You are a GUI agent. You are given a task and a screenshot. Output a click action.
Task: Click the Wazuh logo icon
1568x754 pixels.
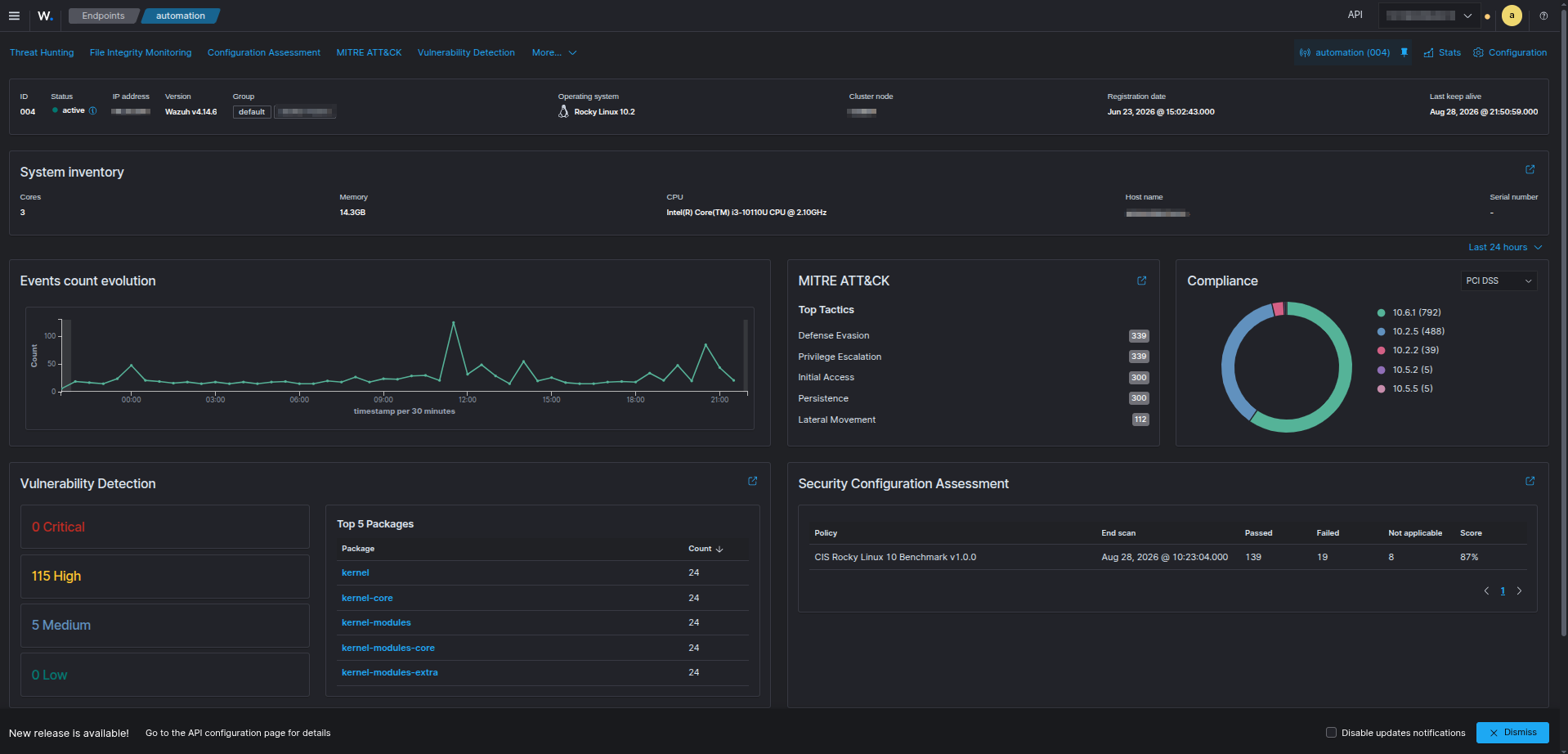pos(45,16)
